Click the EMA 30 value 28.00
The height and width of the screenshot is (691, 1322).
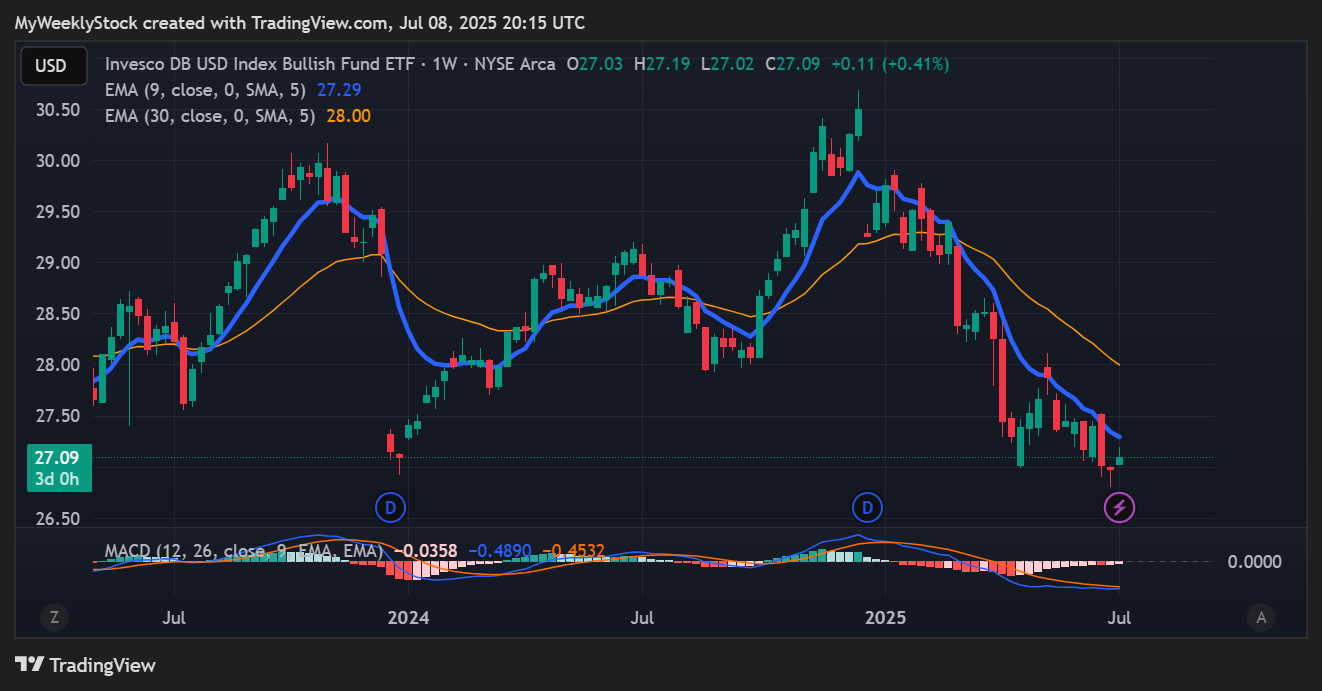click(x=350, y=116)
